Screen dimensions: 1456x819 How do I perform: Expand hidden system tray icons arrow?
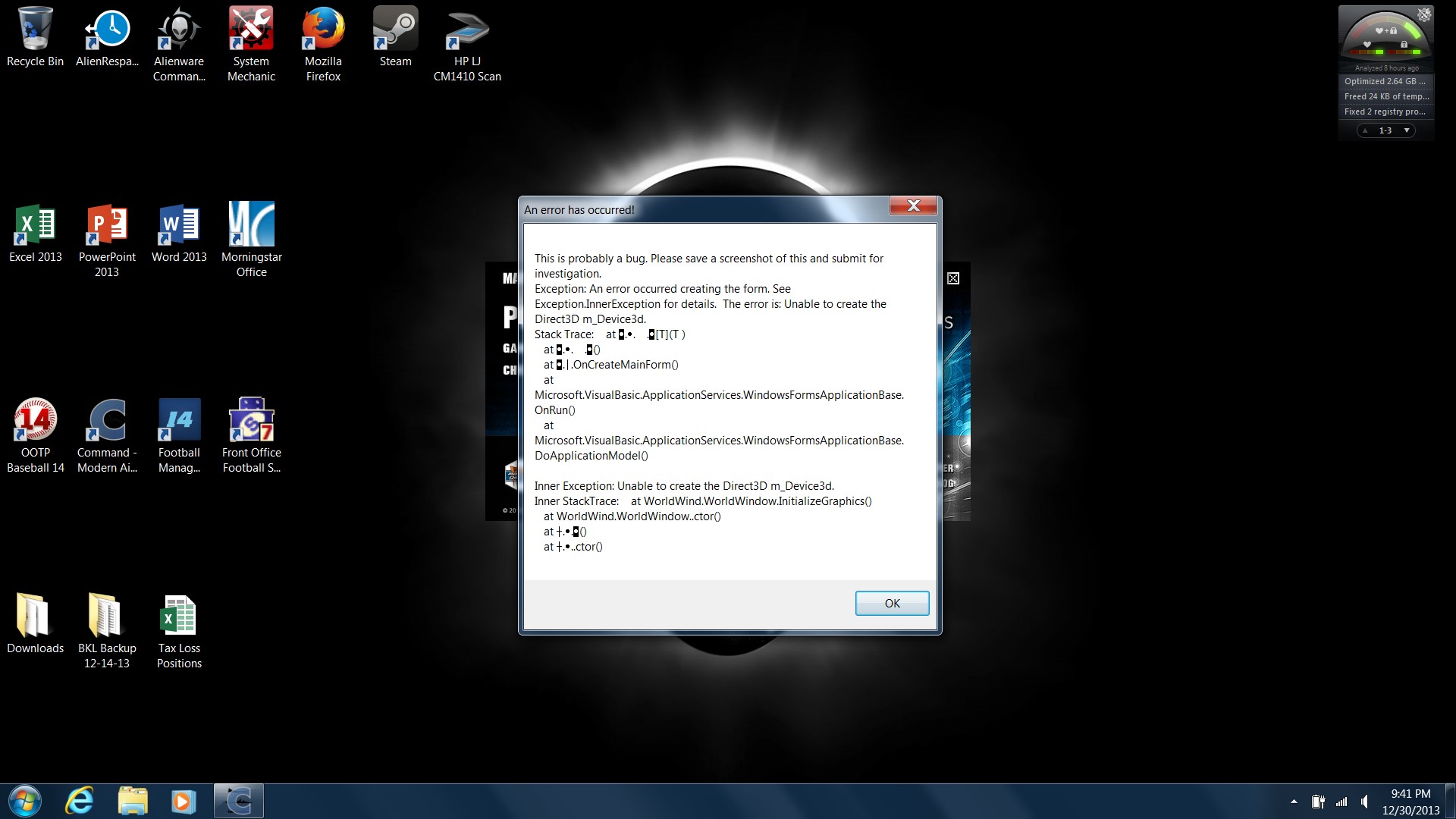pyautogui.click(x=1294, y=802)
